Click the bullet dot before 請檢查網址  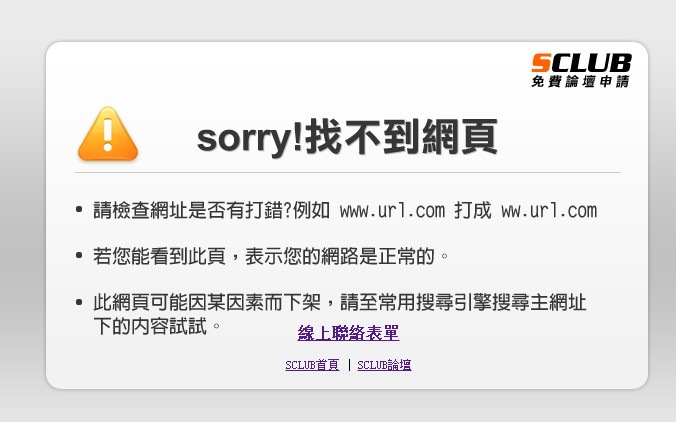pos(79,210)
